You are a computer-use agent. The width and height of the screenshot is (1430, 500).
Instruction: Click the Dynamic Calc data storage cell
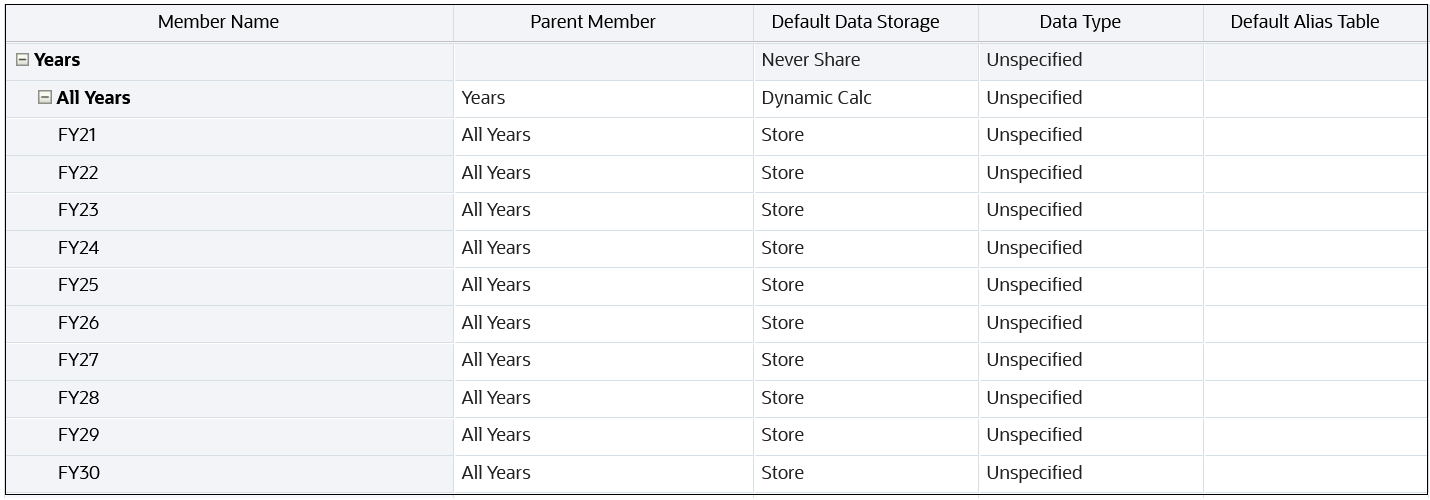point(816,98)
